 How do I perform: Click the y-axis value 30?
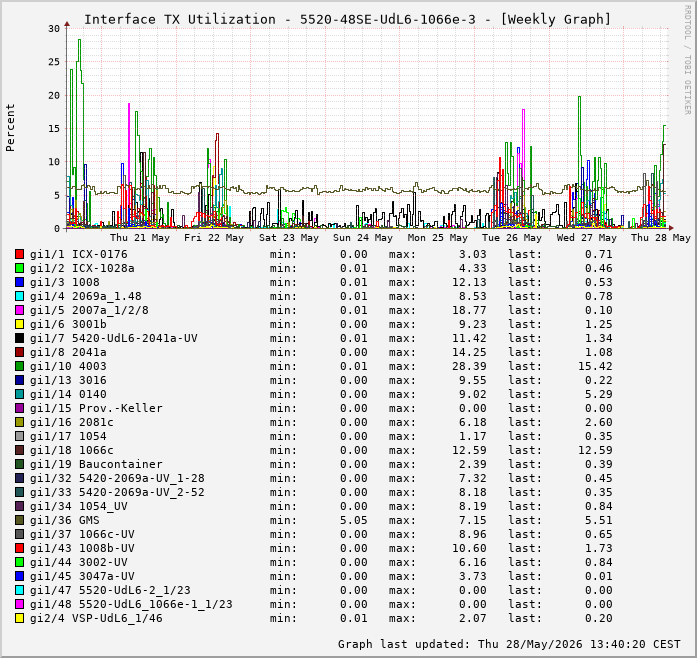pyautogui.click(x=54, y=28)
